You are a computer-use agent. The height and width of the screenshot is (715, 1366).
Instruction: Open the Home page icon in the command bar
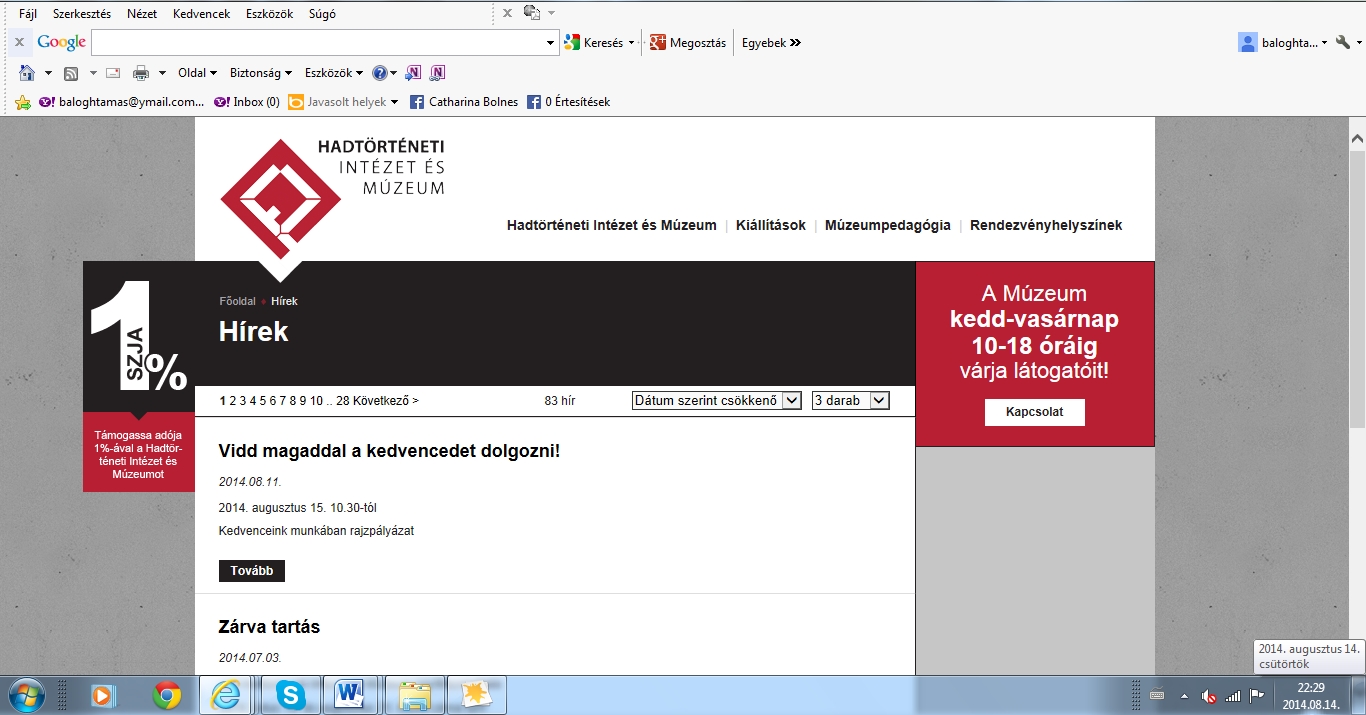tap(27, 73)
